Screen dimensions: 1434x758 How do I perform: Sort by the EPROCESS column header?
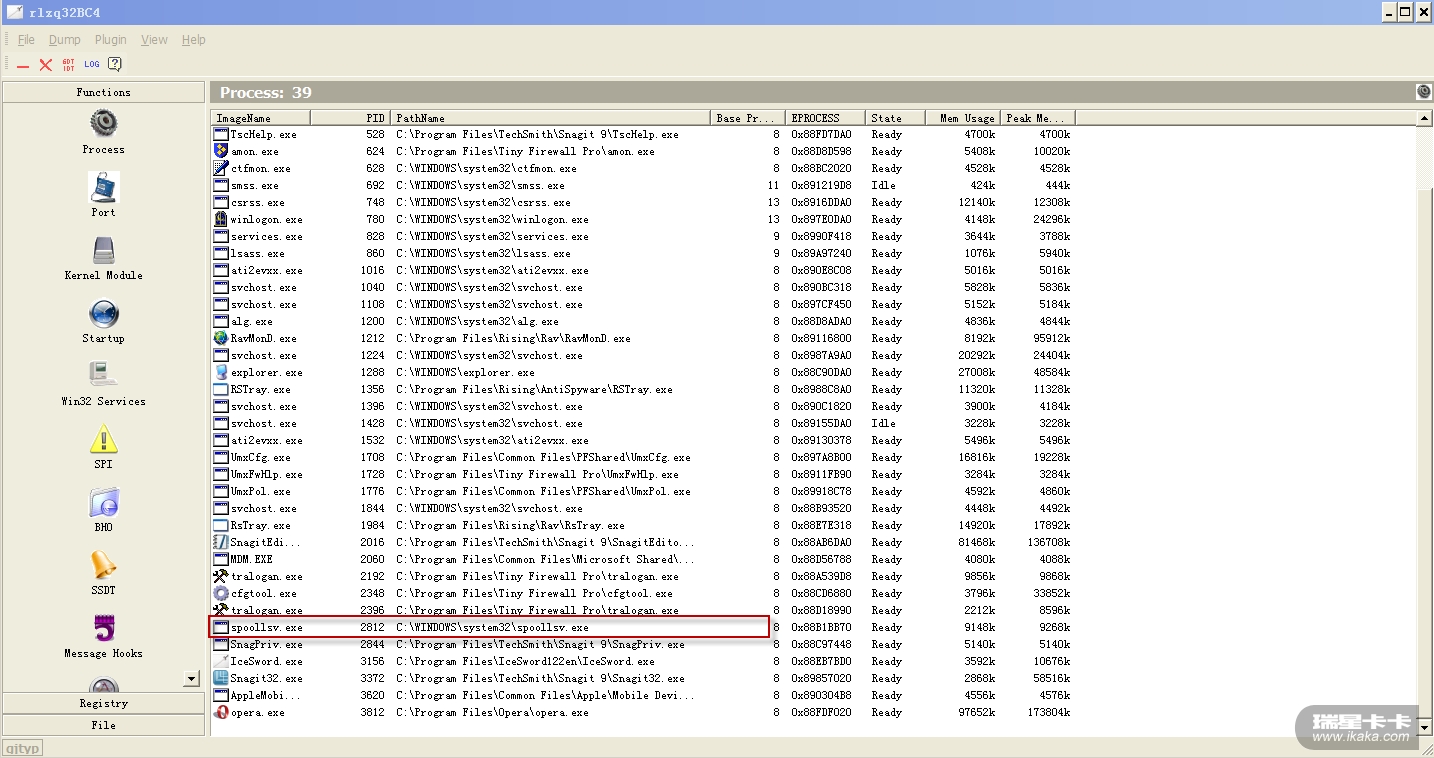coord(825,118)
